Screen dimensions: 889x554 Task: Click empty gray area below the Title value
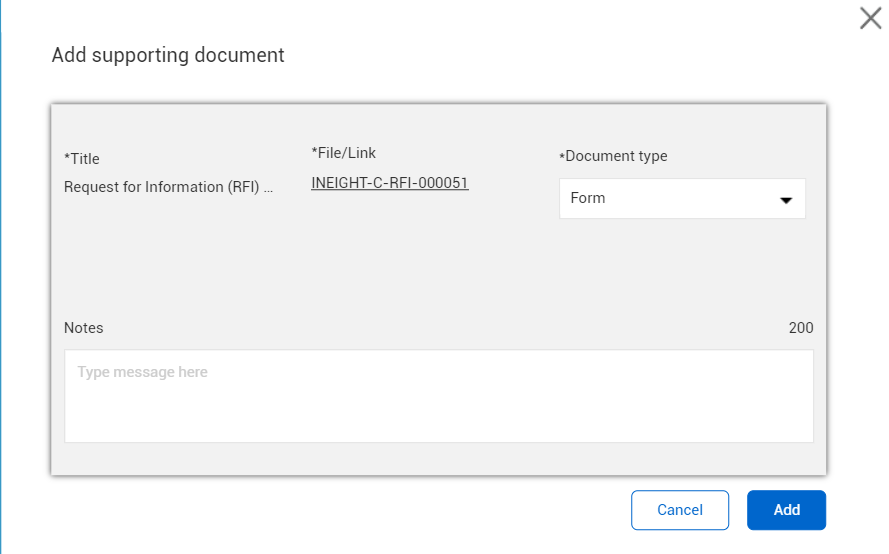160,250
